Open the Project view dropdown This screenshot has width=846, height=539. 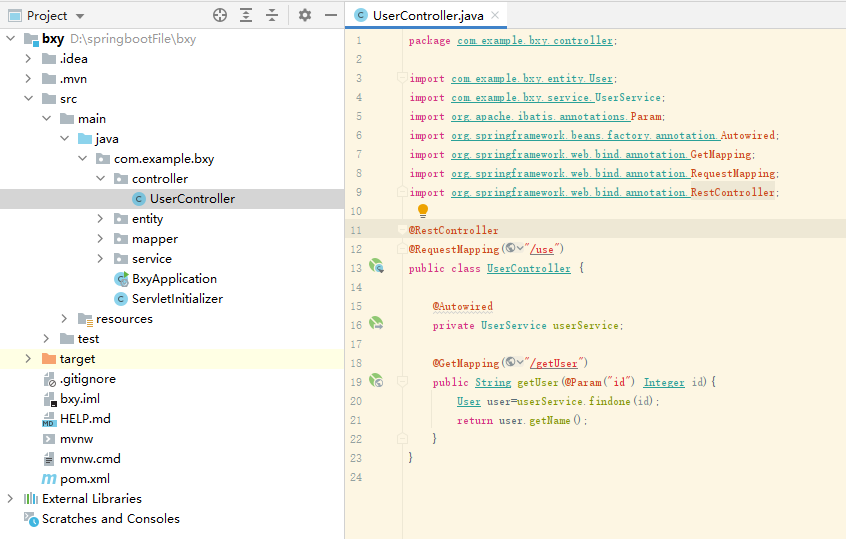point(80,16)
